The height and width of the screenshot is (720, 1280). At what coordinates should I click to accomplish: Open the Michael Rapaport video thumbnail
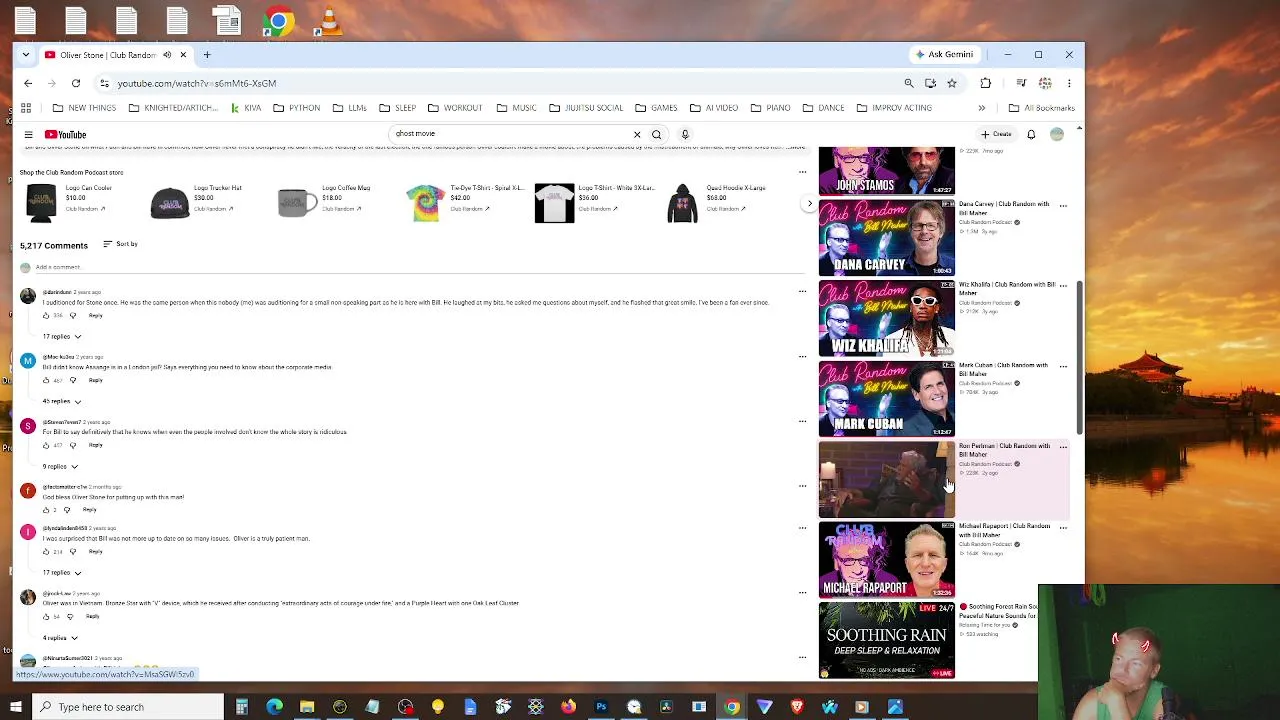tap(887, 560)
